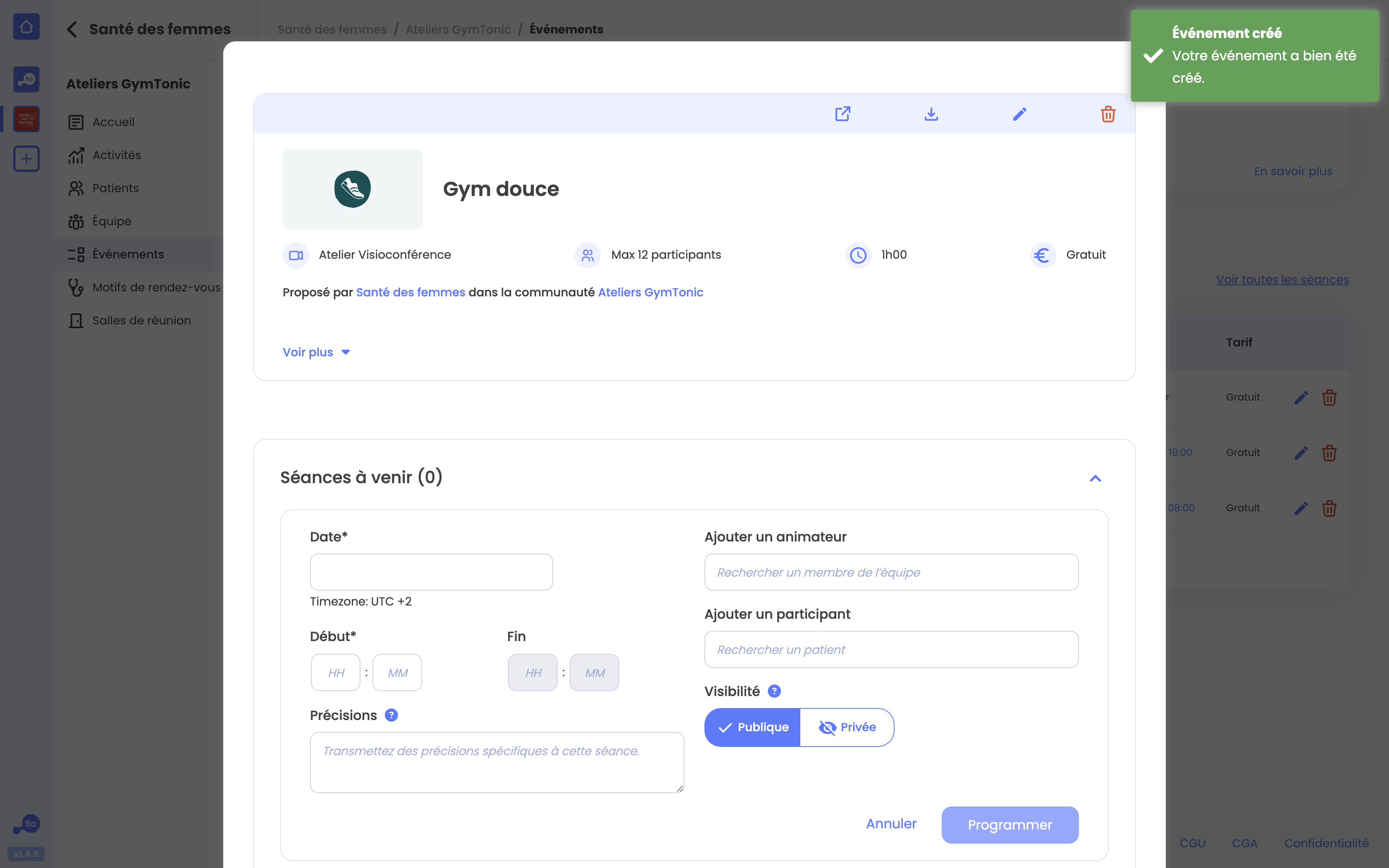Open the Confidentialité footer link
This screenshot has width=1389, height=868.
[1327, 843]
